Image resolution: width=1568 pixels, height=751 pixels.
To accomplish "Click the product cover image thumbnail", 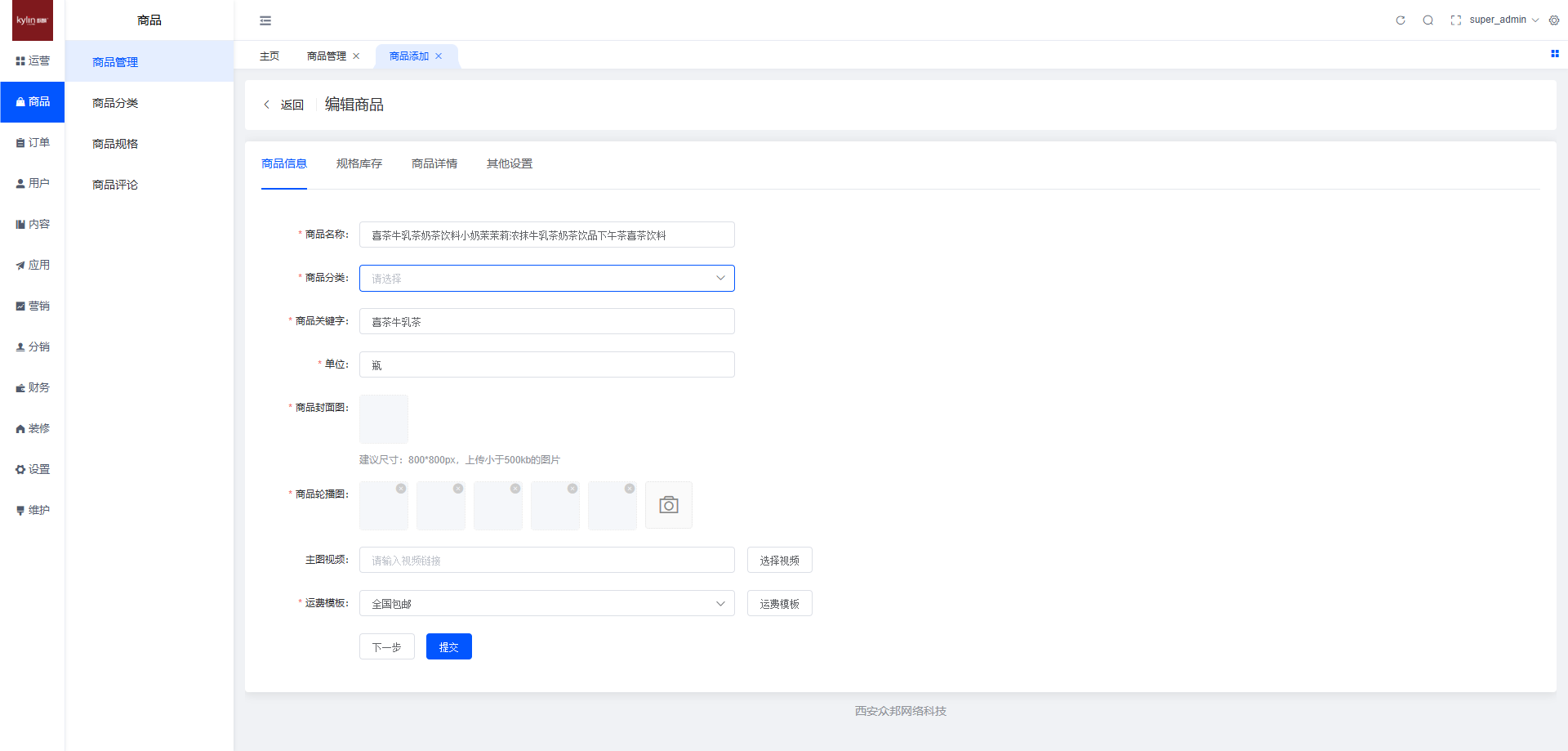I will (384, 418).
